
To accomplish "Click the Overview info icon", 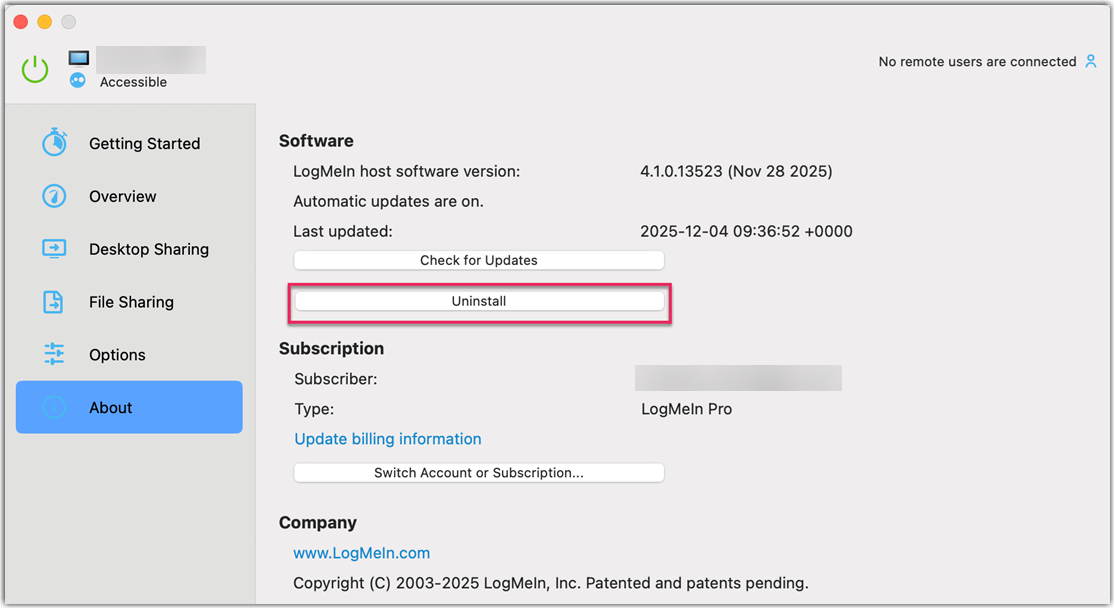I will 55,196.
